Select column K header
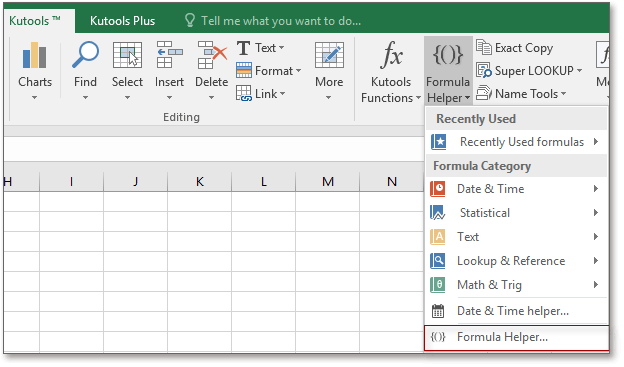 click(x=199, y=182)
